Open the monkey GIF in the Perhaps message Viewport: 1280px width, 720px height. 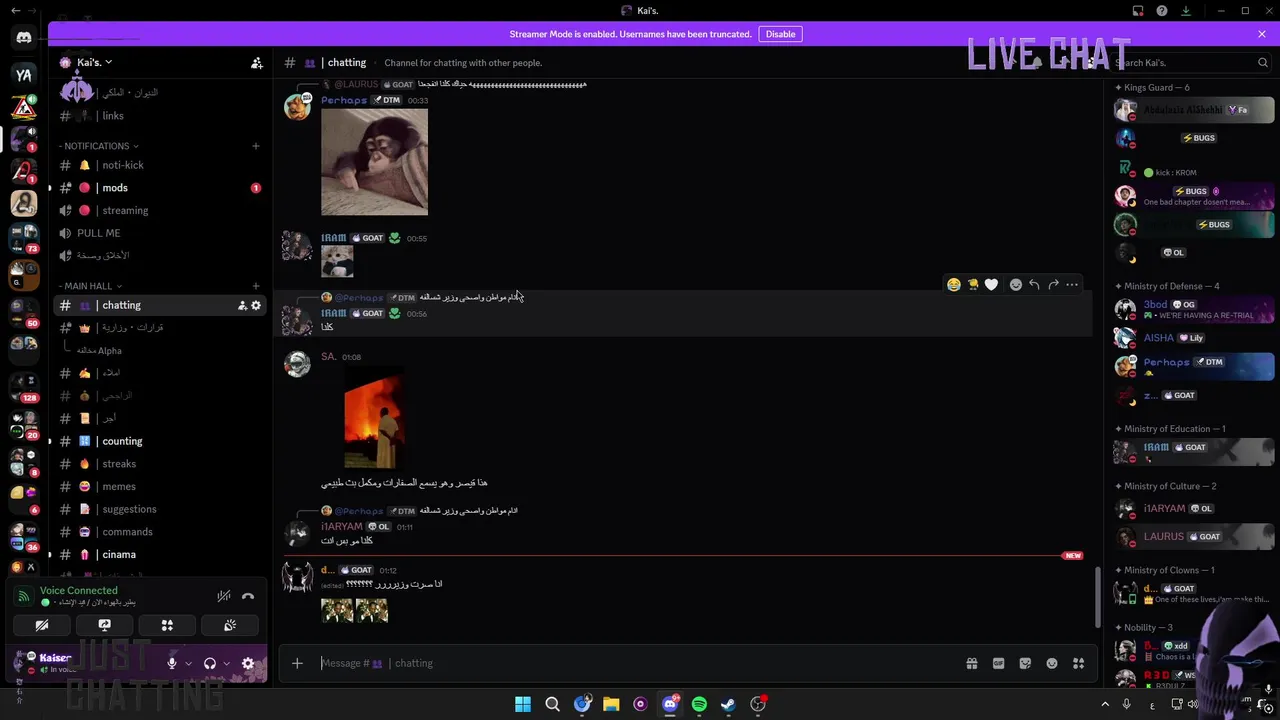click(x=374, y=161)
